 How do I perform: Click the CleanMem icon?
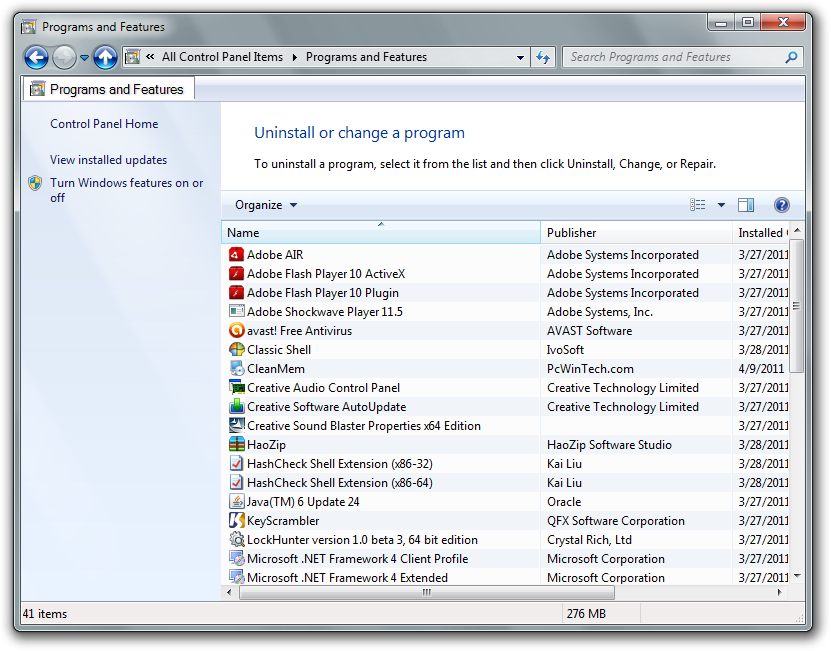236,368
